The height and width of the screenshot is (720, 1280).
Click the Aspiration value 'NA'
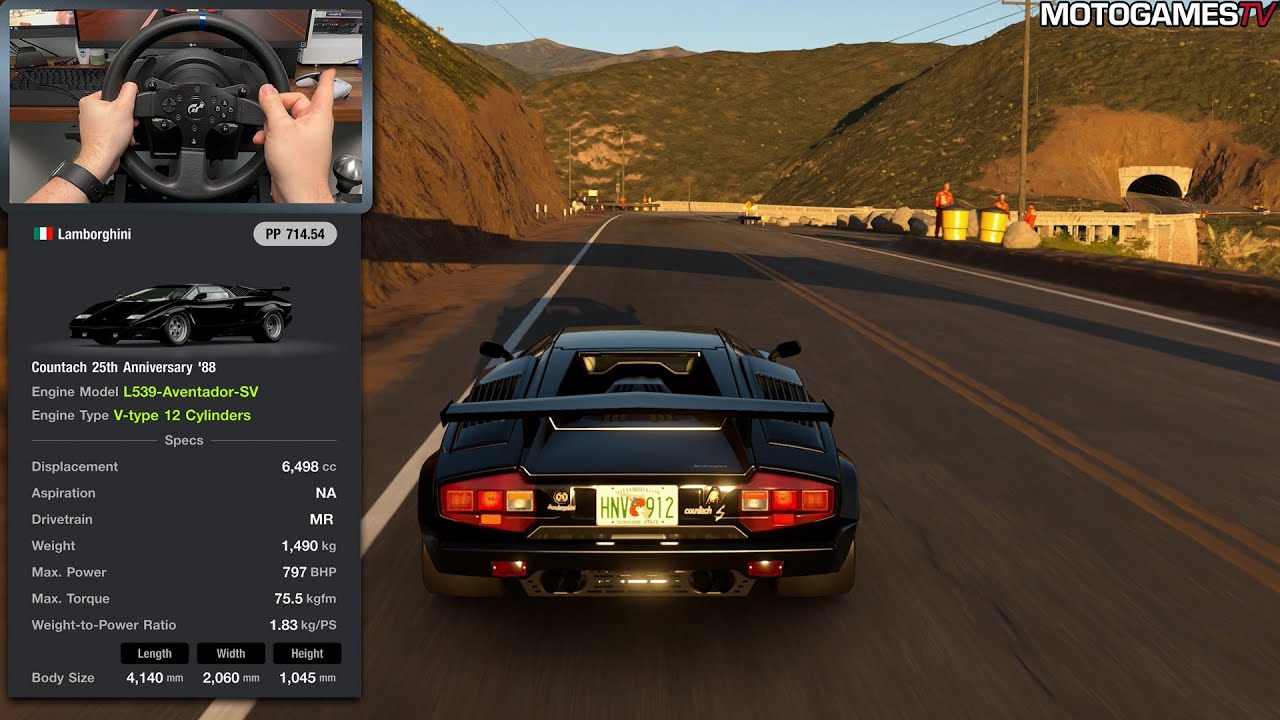point(326,493)
